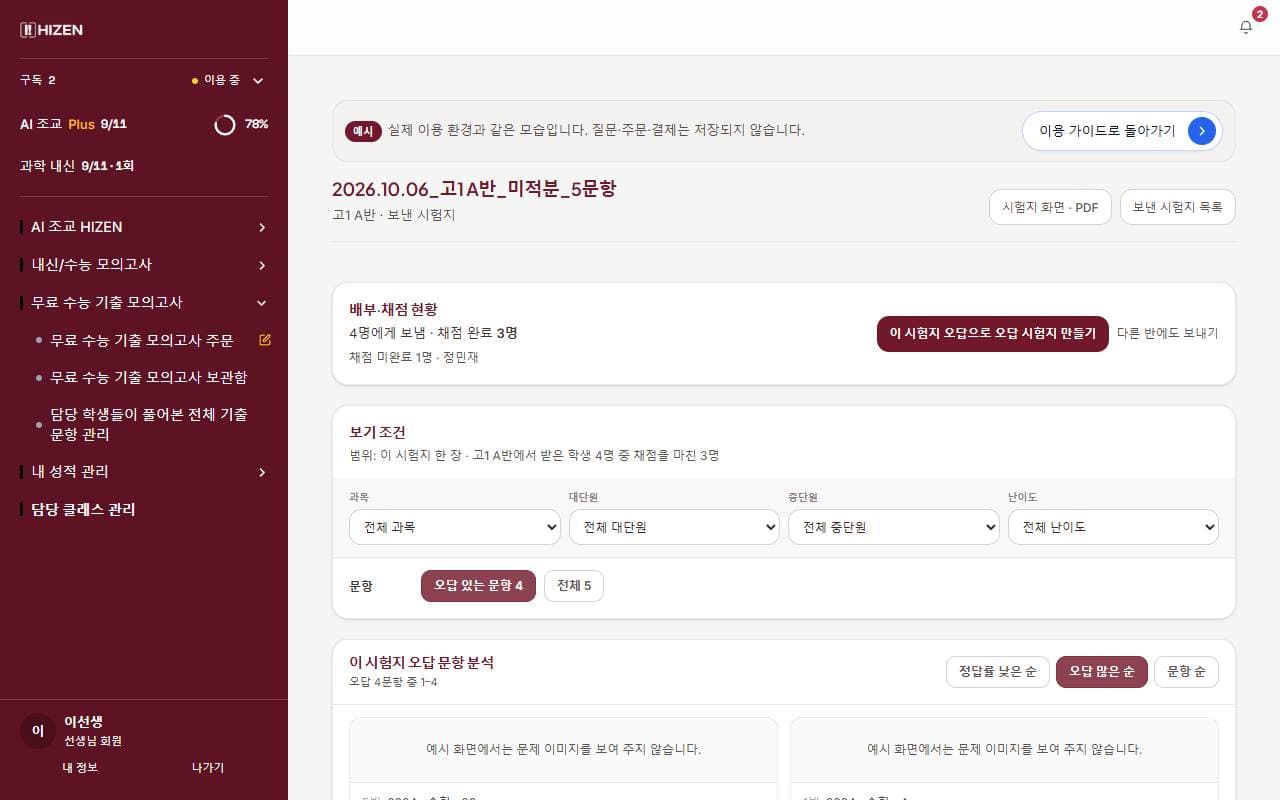The width and height of the screenshot is (1280, 800).
Task: Click the 예시 badge in the notice banner
Action: click(x=363, y=131)
